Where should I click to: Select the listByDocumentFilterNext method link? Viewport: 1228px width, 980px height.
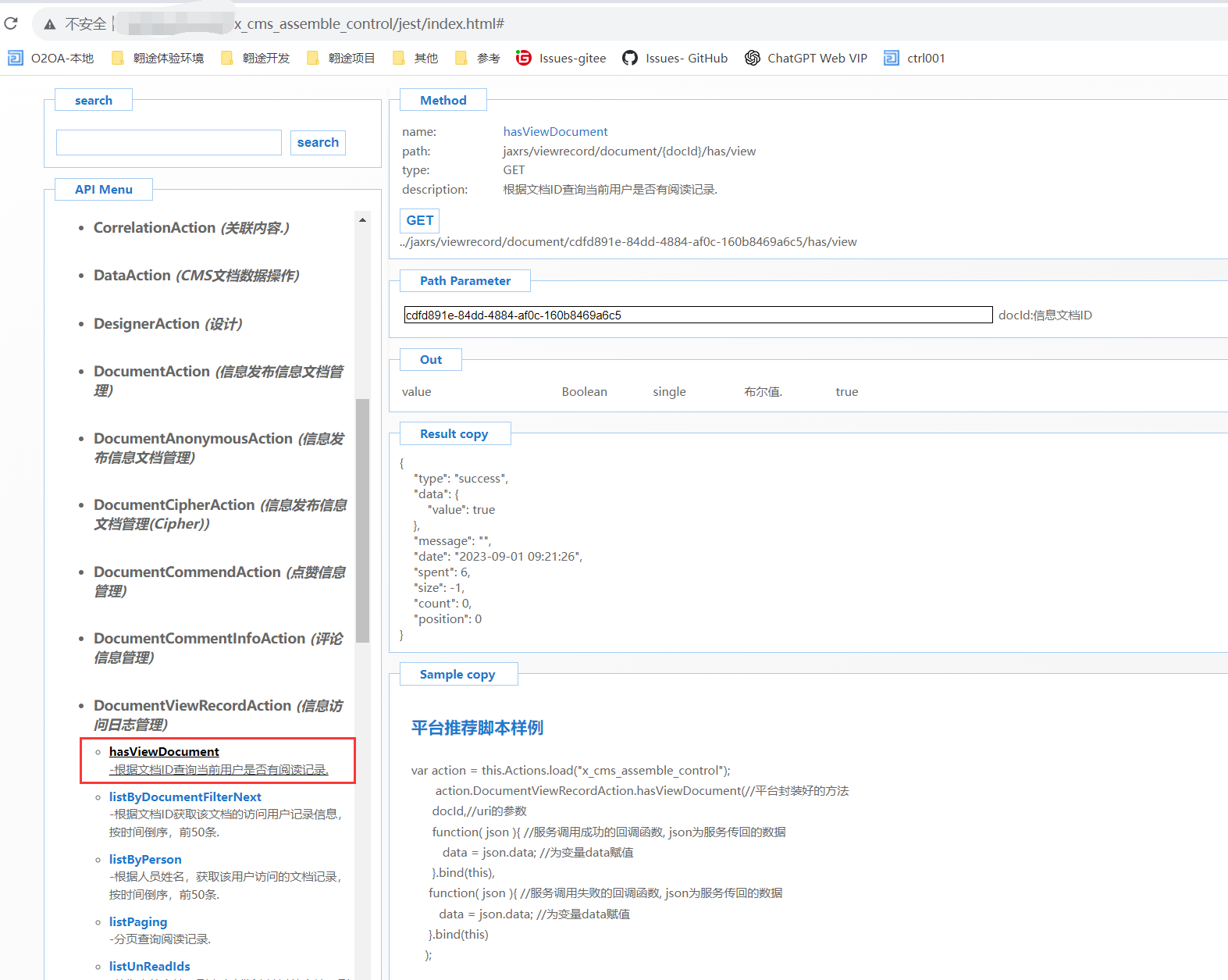[x=185, y=797]
